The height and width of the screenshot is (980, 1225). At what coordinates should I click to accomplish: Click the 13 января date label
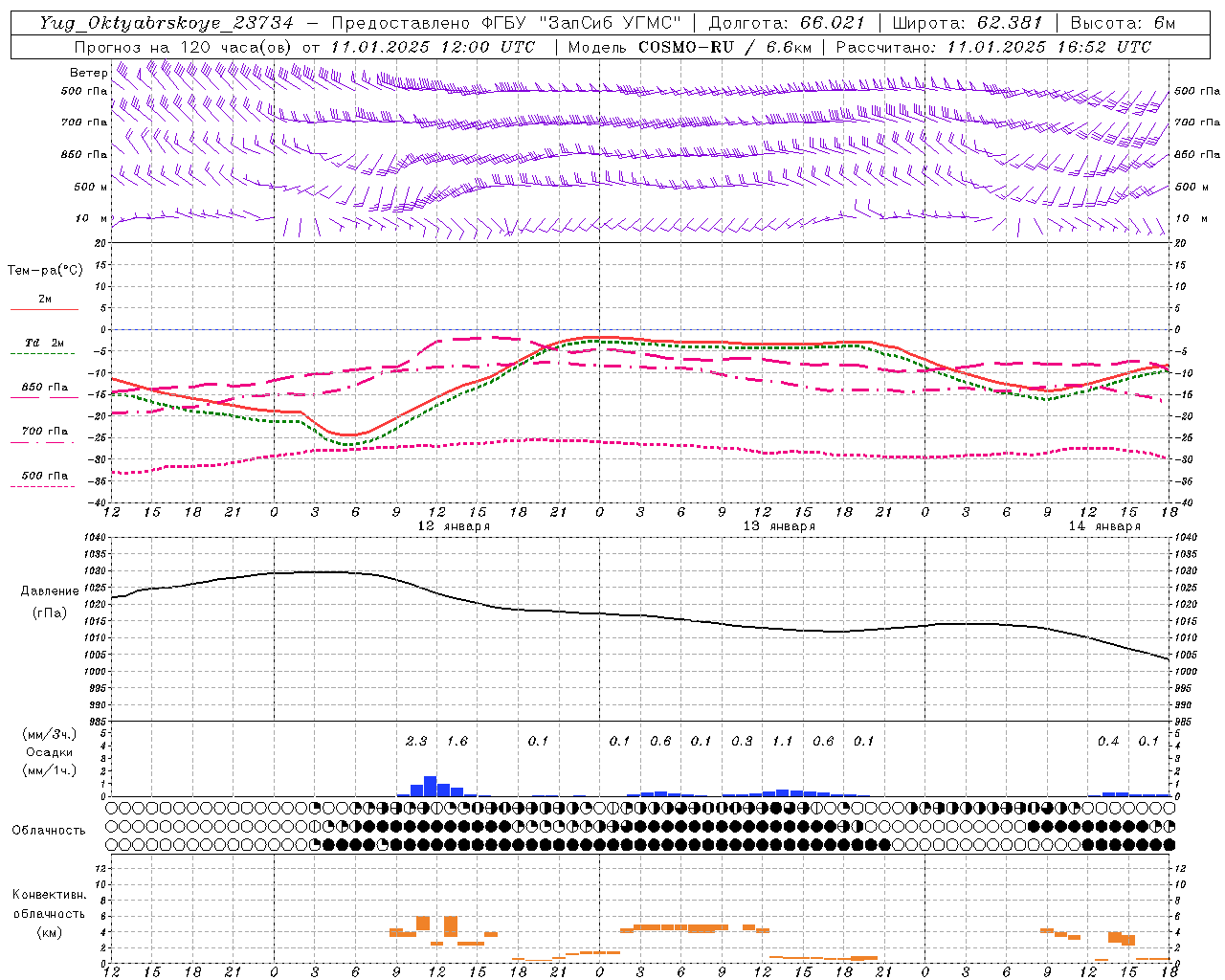coord(779,526)
